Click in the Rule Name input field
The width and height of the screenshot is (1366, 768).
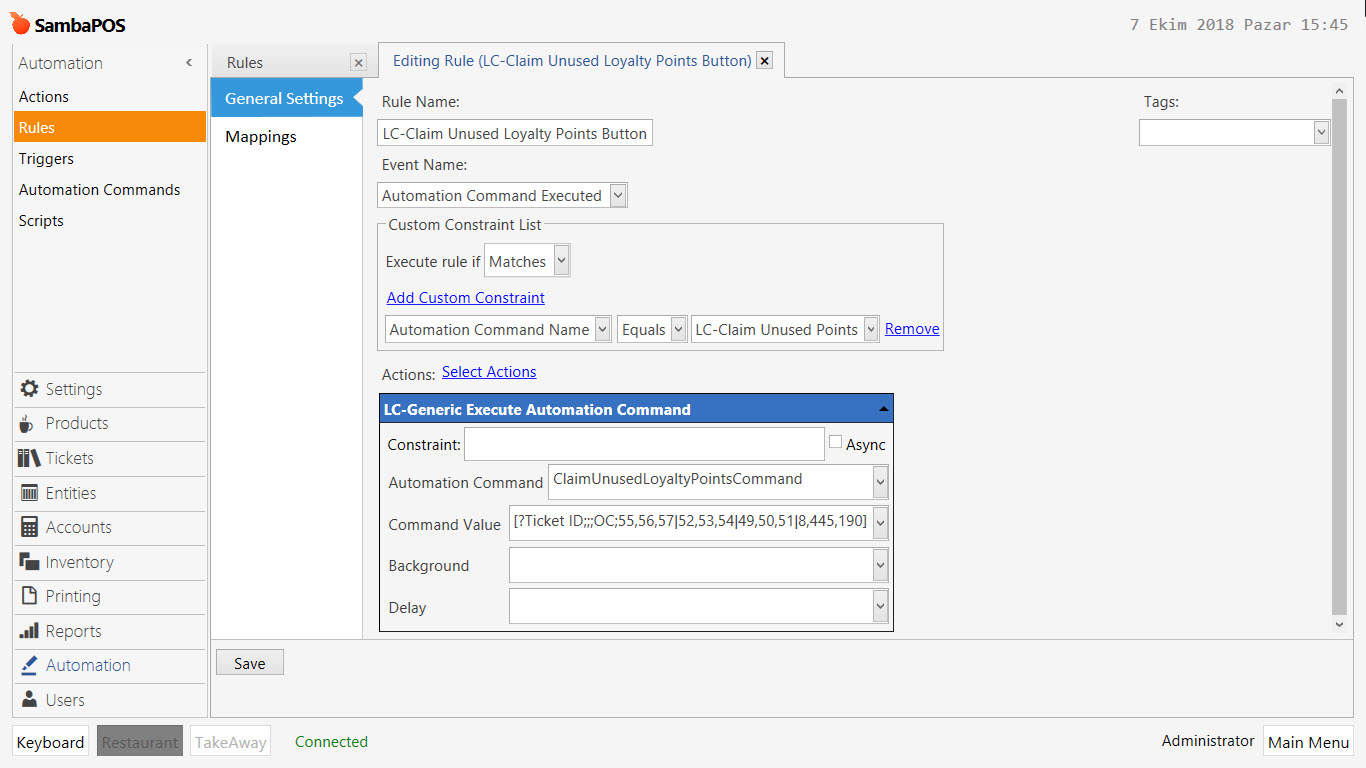515,133
